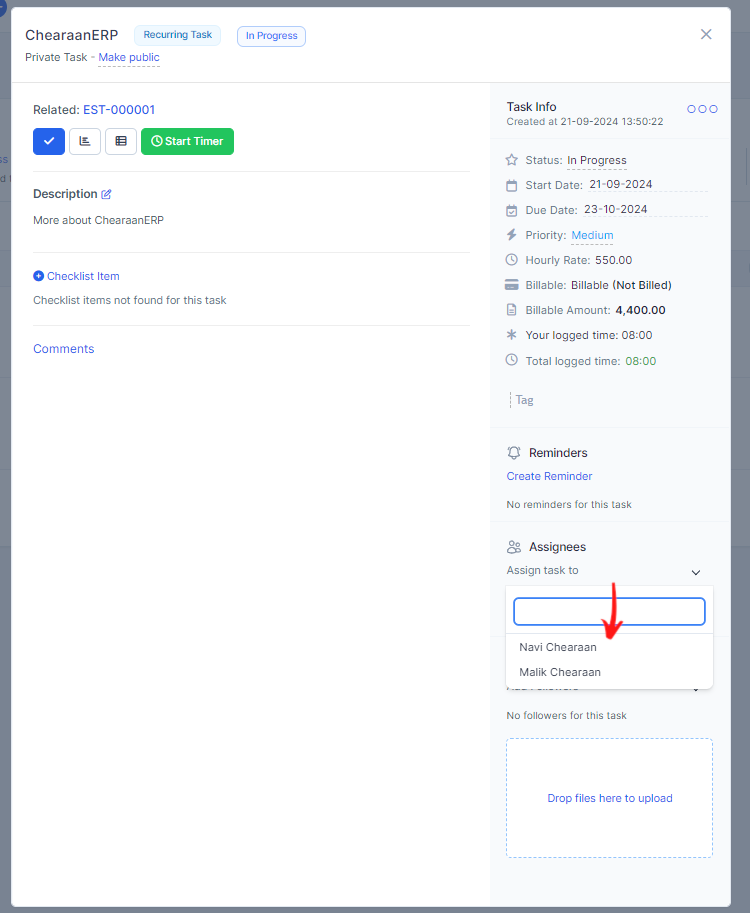Make the private task public
The width and height of the screenshot is (750, 913).
click(x=129, y=57)
